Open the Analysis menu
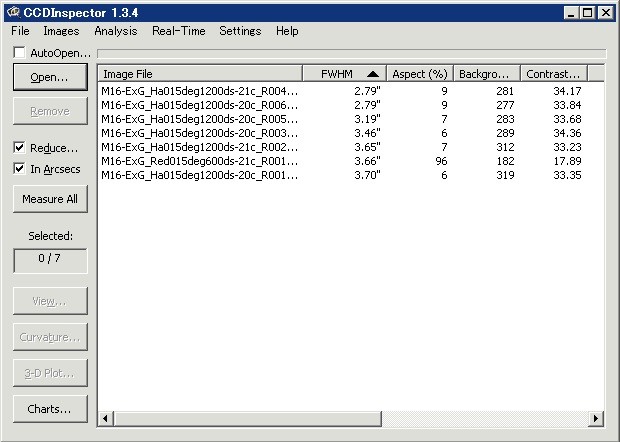The image size is (620, 442). click(115, 31)
